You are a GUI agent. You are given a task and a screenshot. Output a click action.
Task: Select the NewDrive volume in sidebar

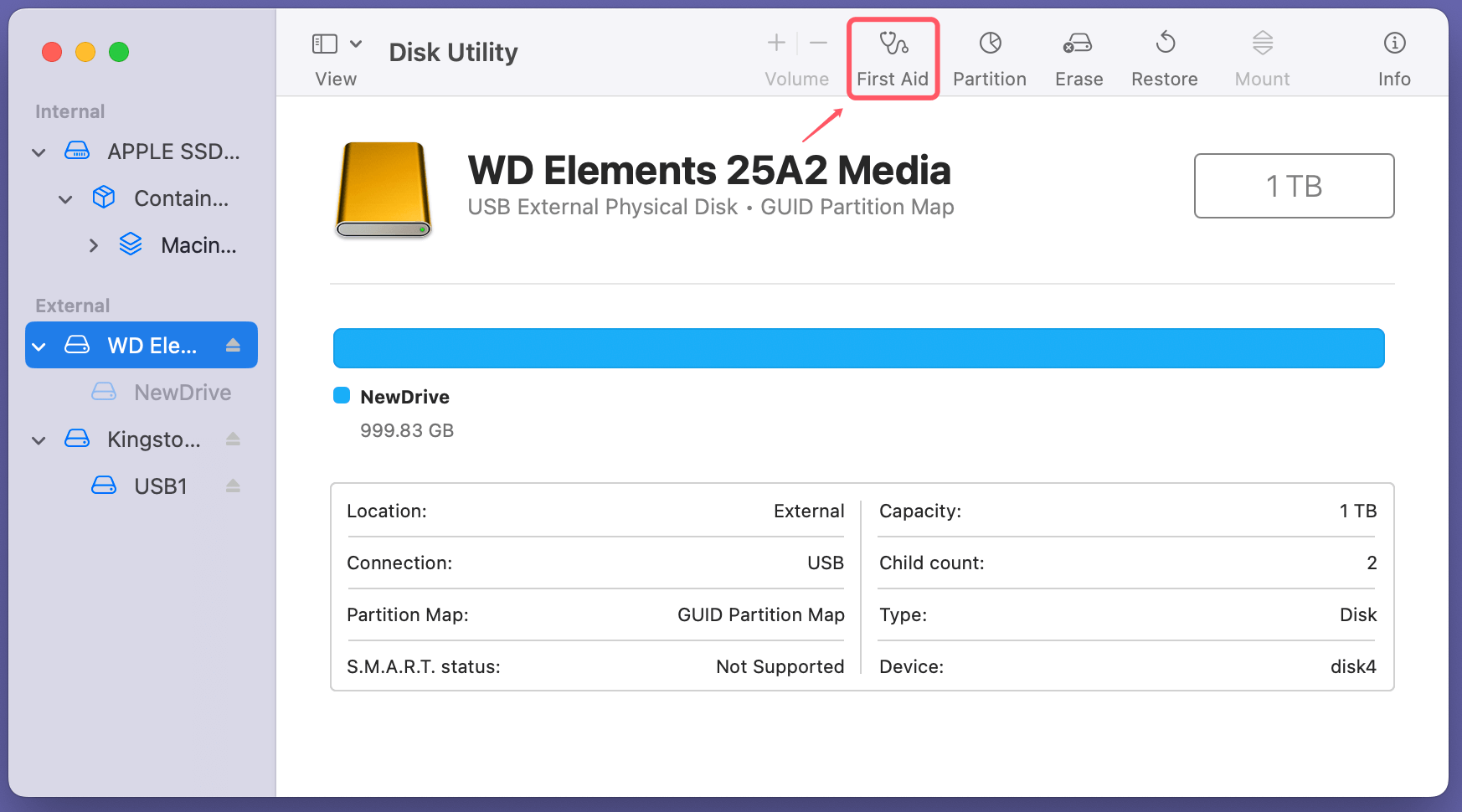(182, 392)
